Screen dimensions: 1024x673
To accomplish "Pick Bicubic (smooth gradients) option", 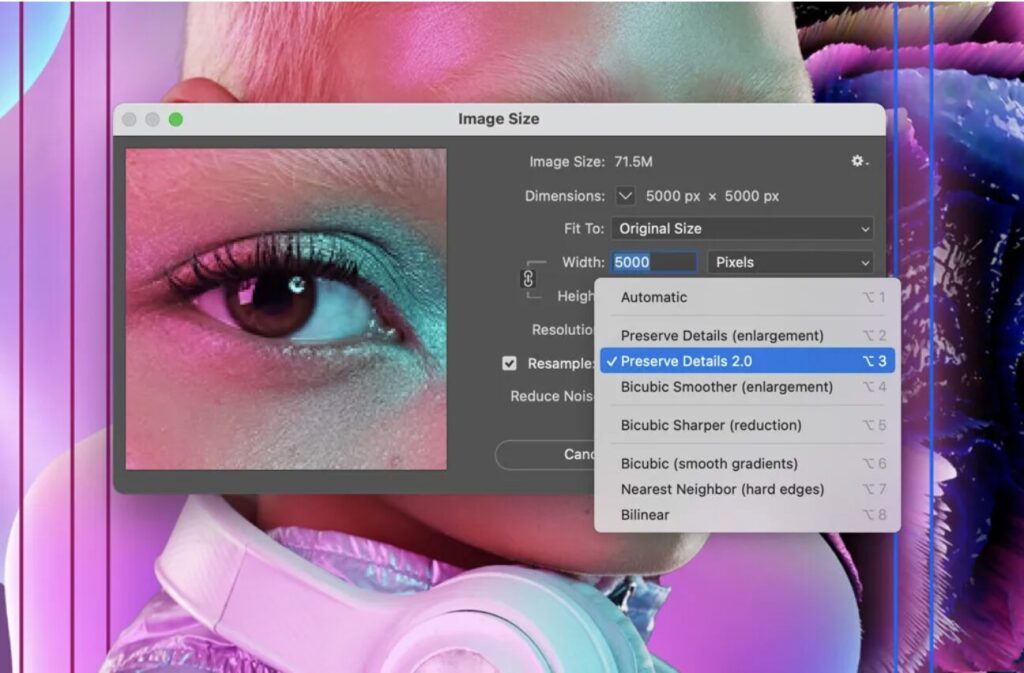I will [709, 464].
